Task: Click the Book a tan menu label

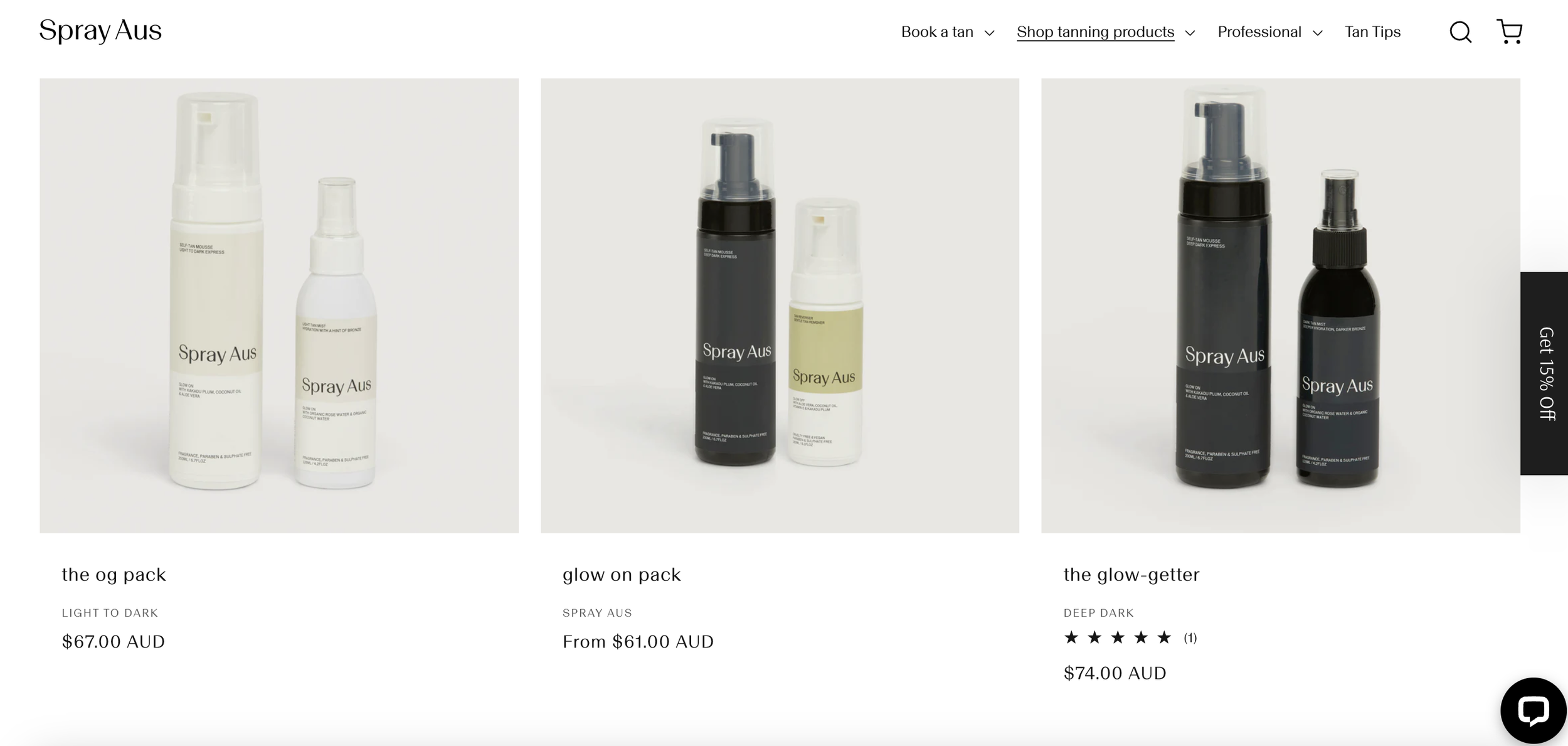Action: coord(937,32)
